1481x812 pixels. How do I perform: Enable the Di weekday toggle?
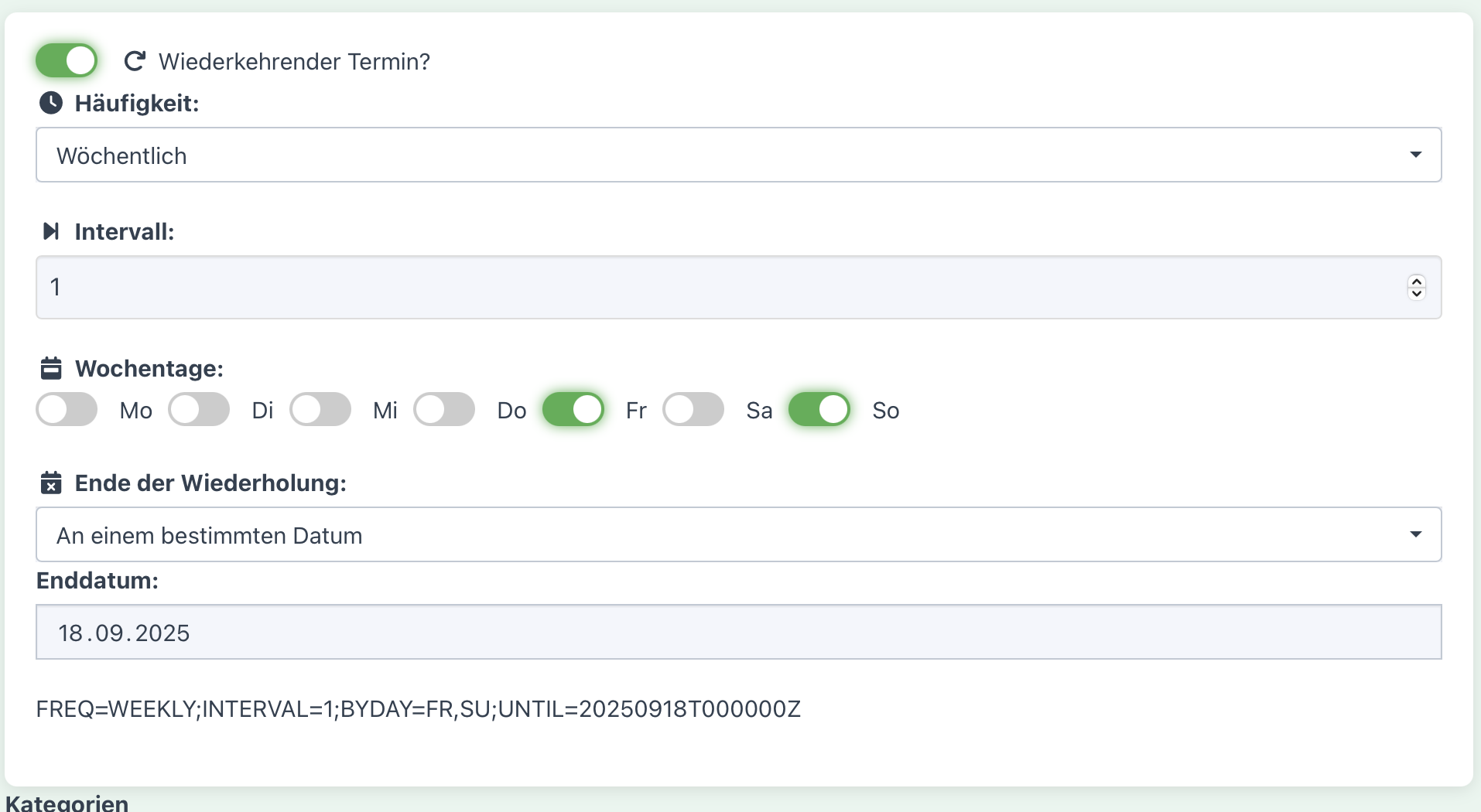pyautogui.click(x=199, y=410)
